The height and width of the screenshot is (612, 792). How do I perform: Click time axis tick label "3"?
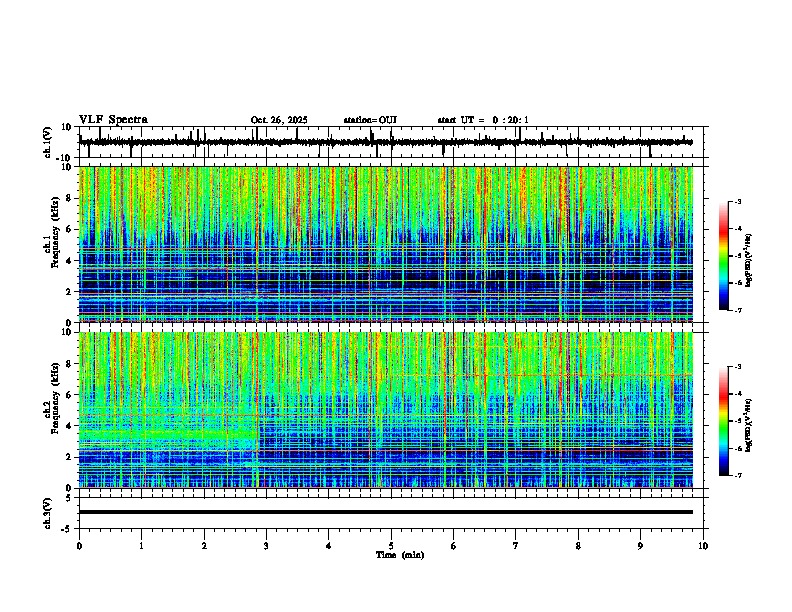pos(266,546)
